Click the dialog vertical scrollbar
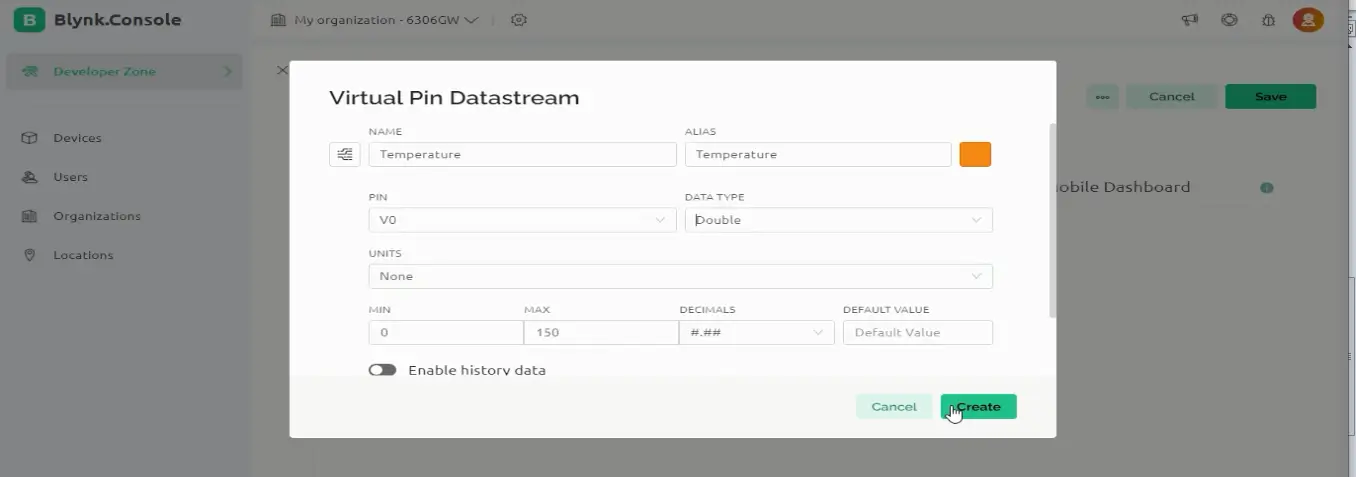 tap(1051, 220)
